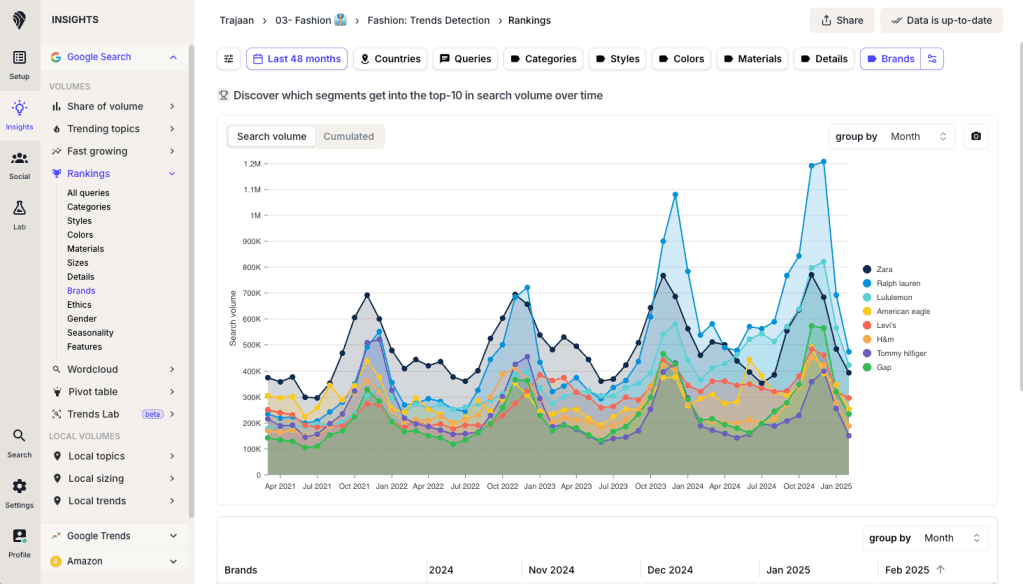Screen dimensions: 1023x584
Task: Select Gender under Rankings
Action: (x=82, y=319)
